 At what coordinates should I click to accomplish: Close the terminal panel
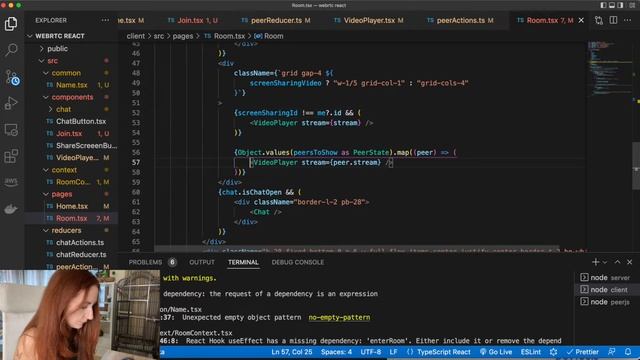[x=629, y=262]
